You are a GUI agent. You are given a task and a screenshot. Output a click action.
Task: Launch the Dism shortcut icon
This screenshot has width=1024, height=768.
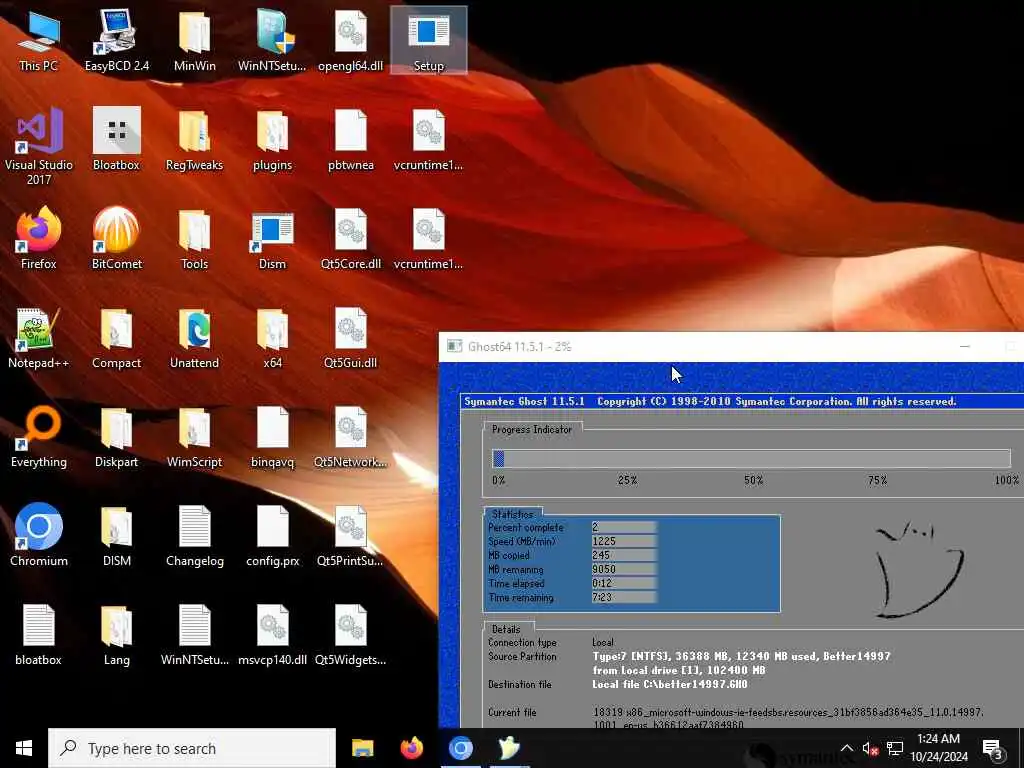tap(272, 238)
